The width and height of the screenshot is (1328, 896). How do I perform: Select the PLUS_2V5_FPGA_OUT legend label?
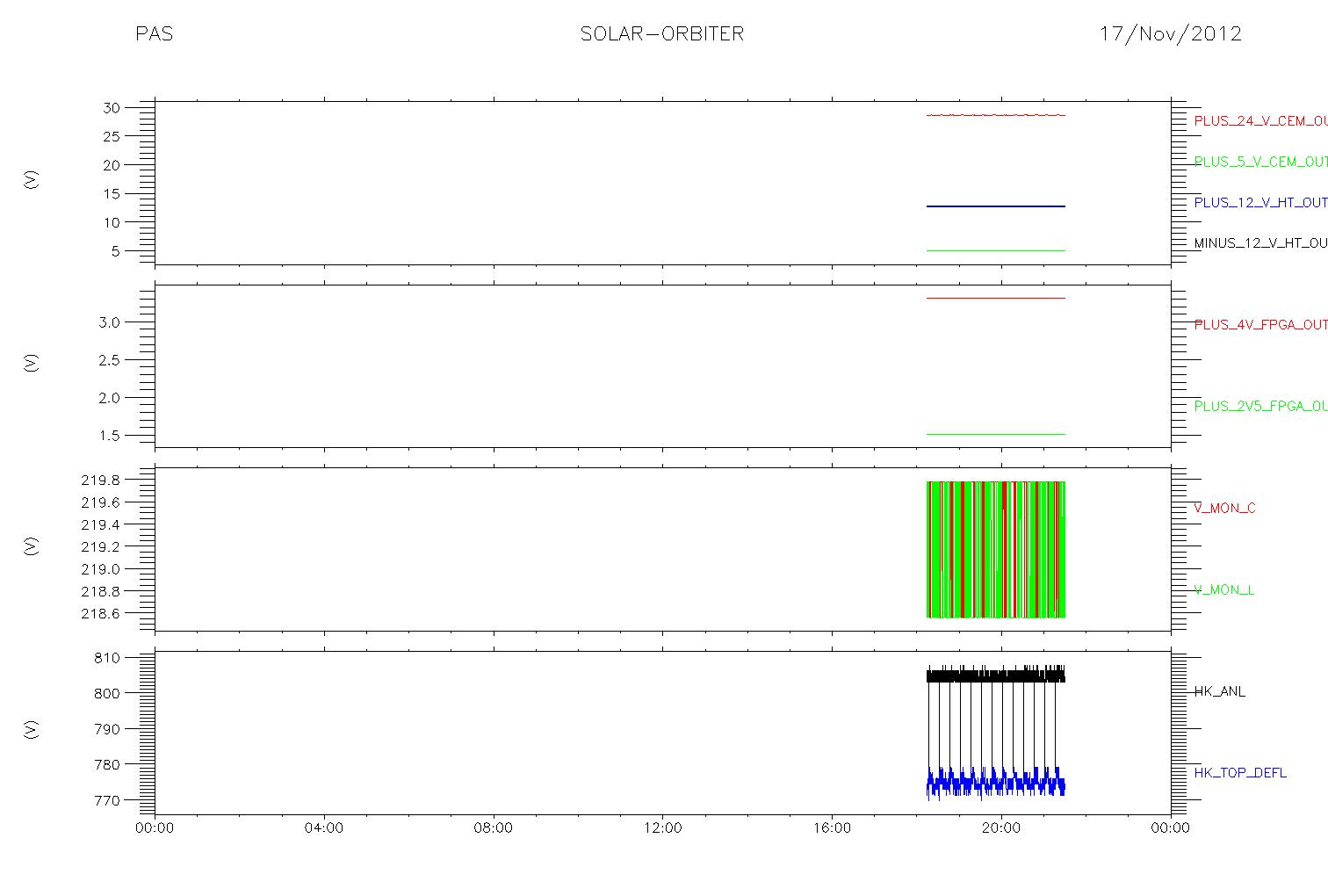1260,406
